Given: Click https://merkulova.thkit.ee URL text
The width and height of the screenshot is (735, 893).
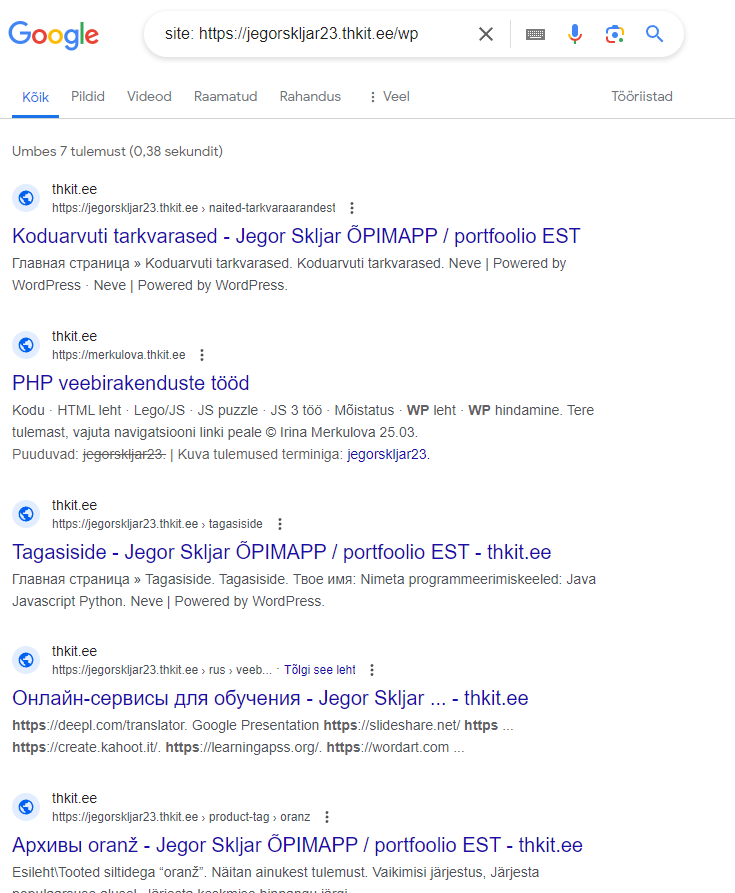Looking at the screenshot, I should tap(118, 355).
